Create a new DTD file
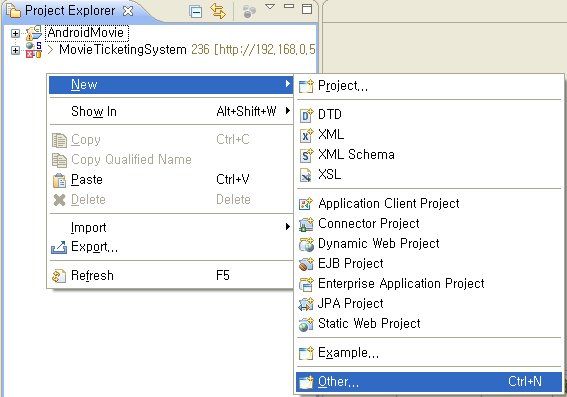 pyautogui.click(x=429, y=115)
